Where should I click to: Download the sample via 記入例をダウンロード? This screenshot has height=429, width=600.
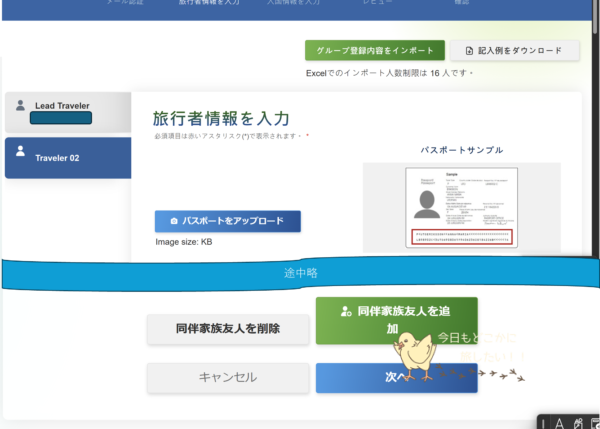(514, 50)
